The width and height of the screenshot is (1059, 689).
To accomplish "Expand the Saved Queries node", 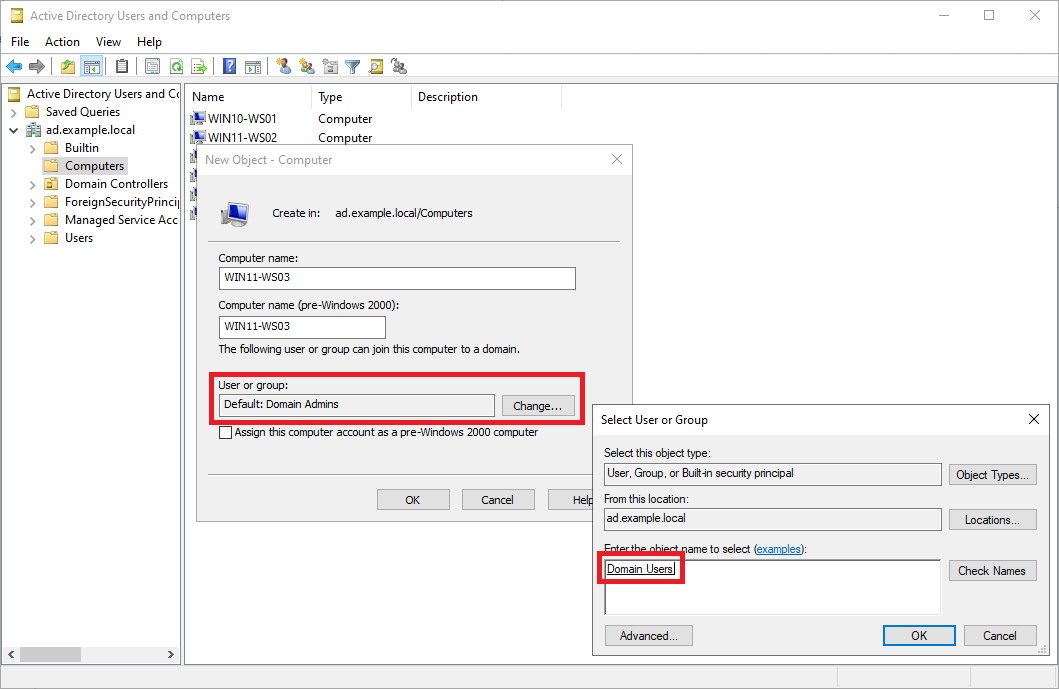I will point(14,112).
